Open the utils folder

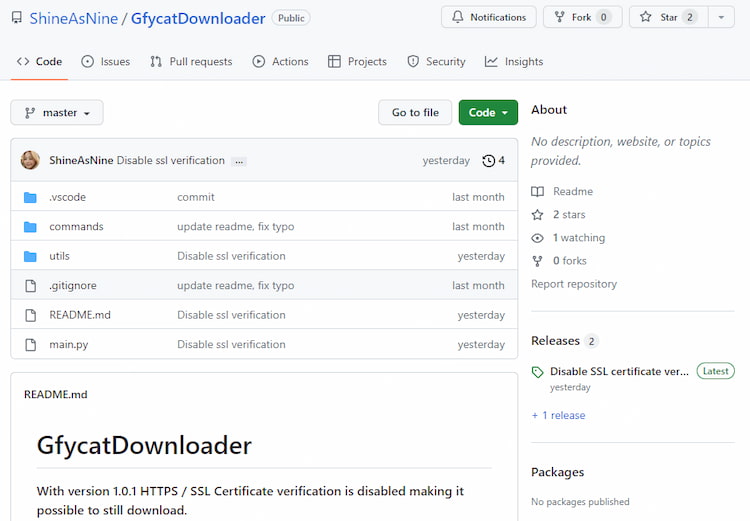coord(59,256)
